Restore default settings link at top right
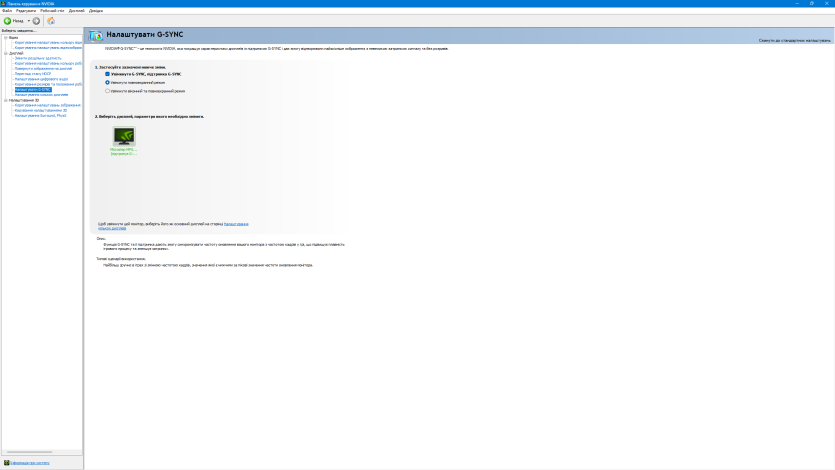The width and height of the screenshot is (835, 470). (x=794, y=40)
